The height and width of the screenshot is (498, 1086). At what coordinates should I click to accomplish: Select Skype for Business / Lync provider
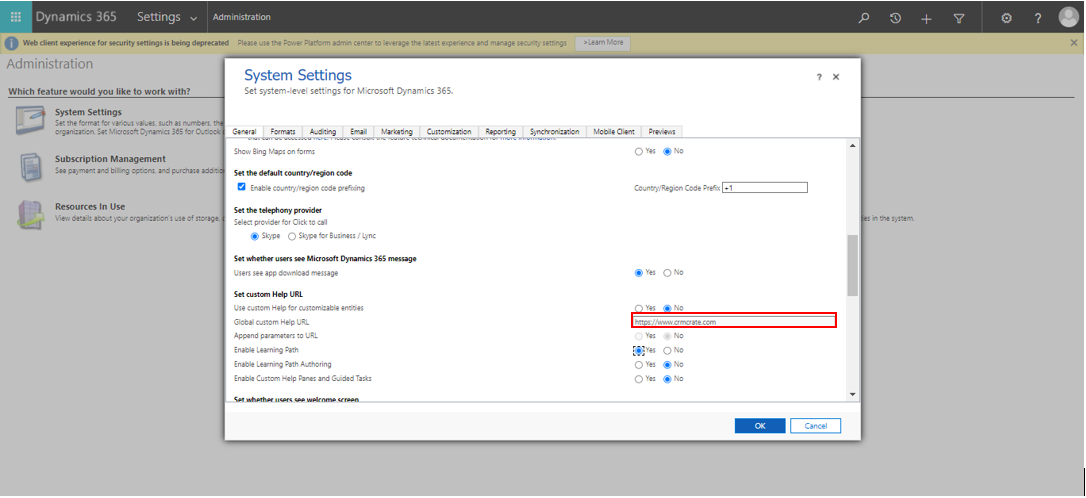click(292, 236)
